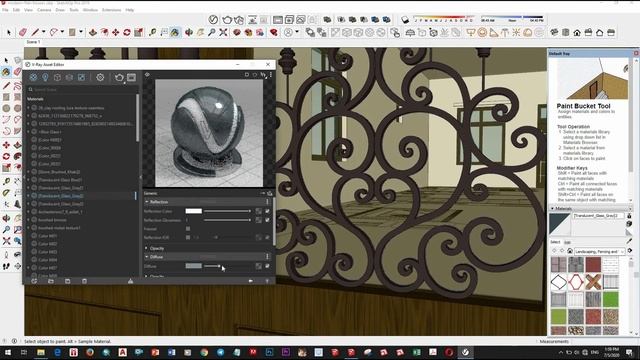
Task: Click the Reflection Glossiness slider
Action: (227, 220)
